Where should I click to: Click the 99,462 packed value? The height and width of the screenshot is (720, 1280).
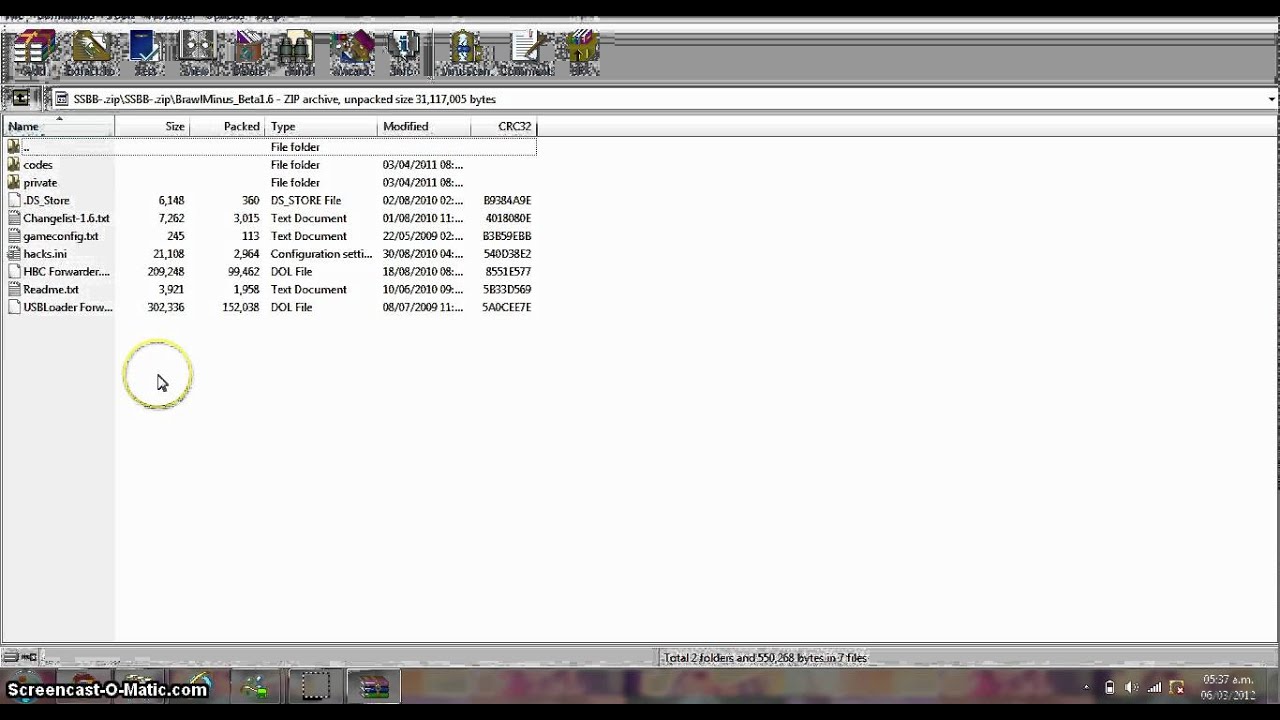(243, 272)
